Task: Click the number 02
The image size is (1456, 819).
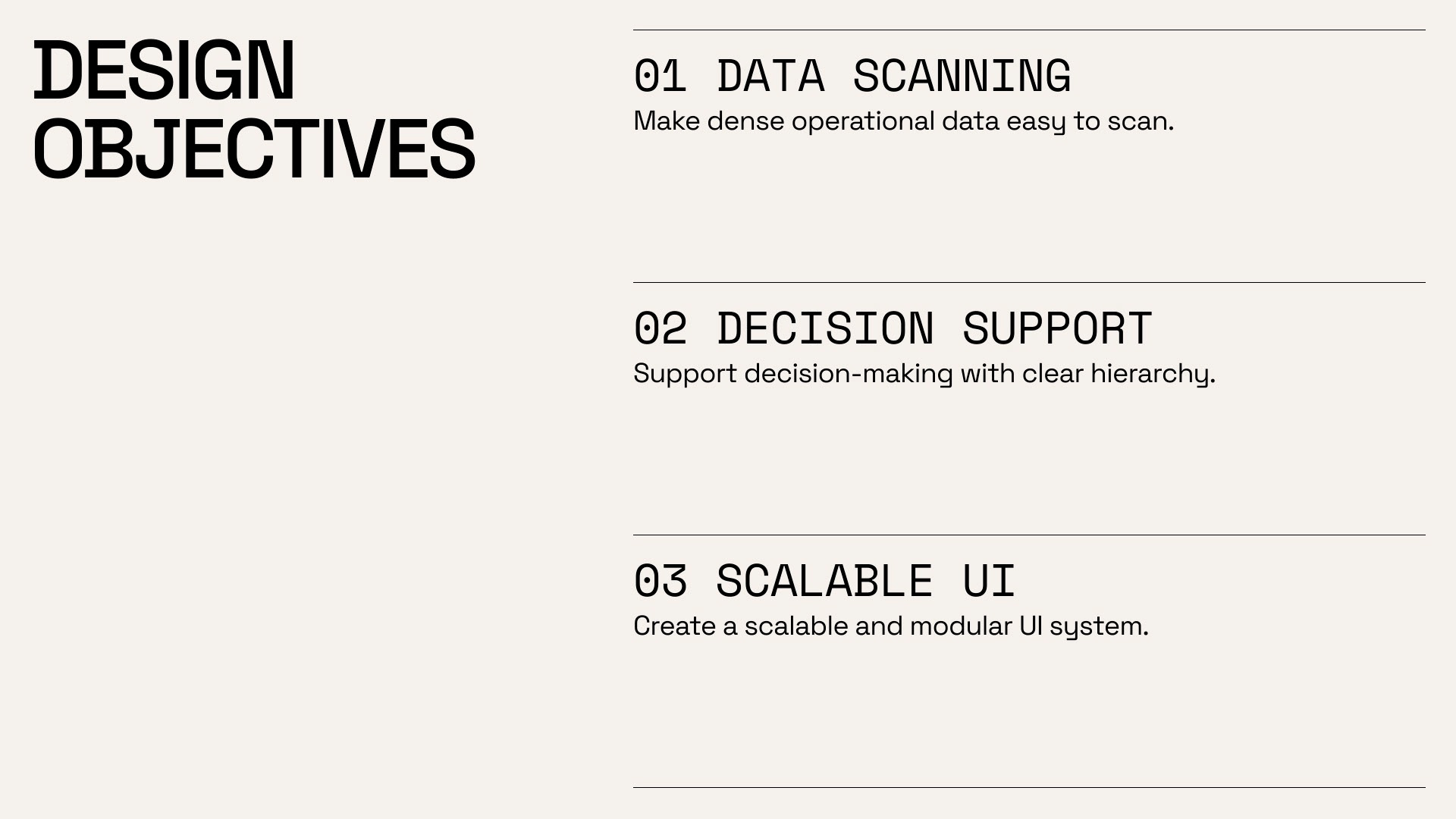Action: point(660,328)
